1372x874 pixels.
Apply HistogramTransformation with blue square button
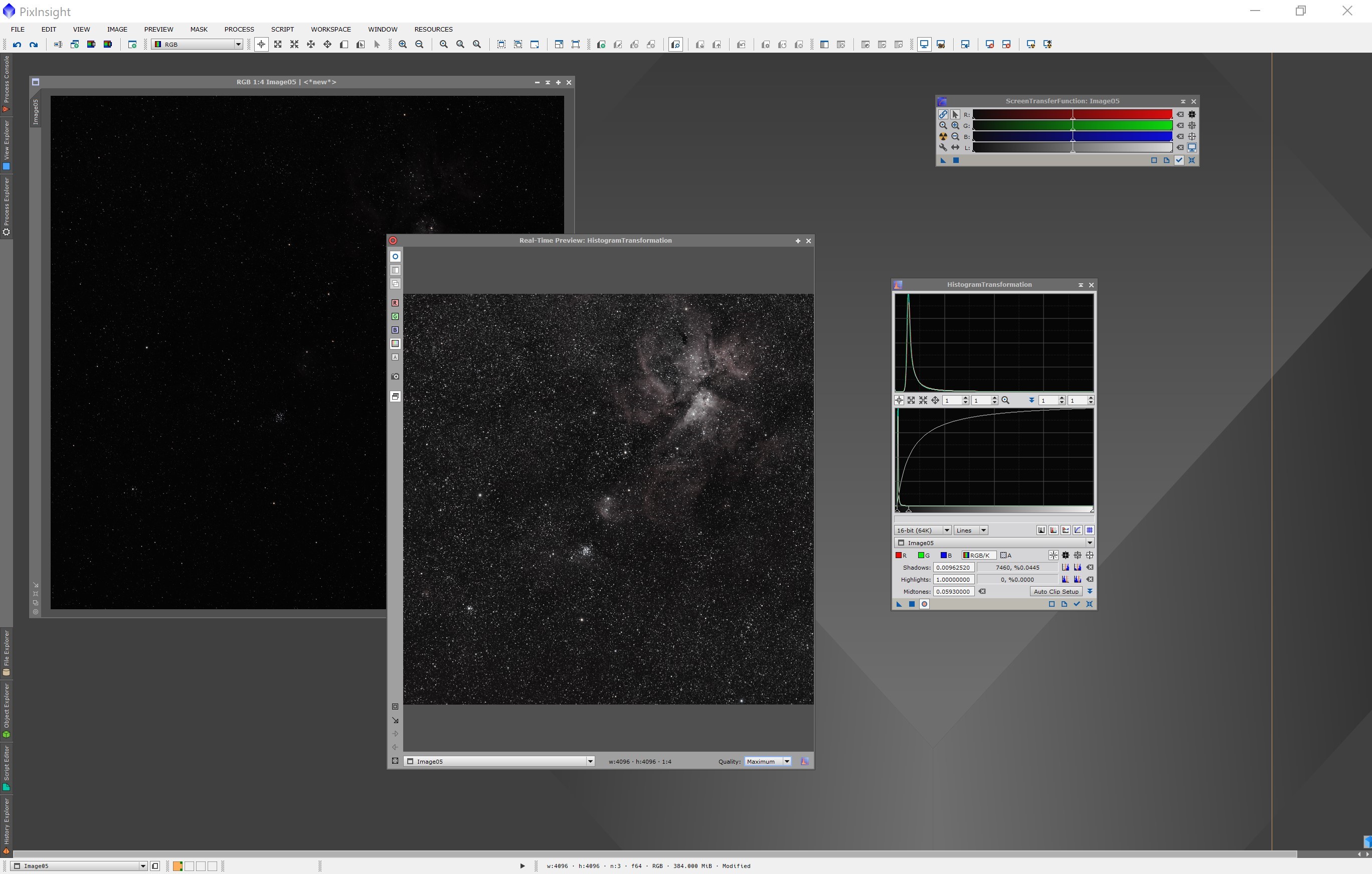[x=912, y=605]
